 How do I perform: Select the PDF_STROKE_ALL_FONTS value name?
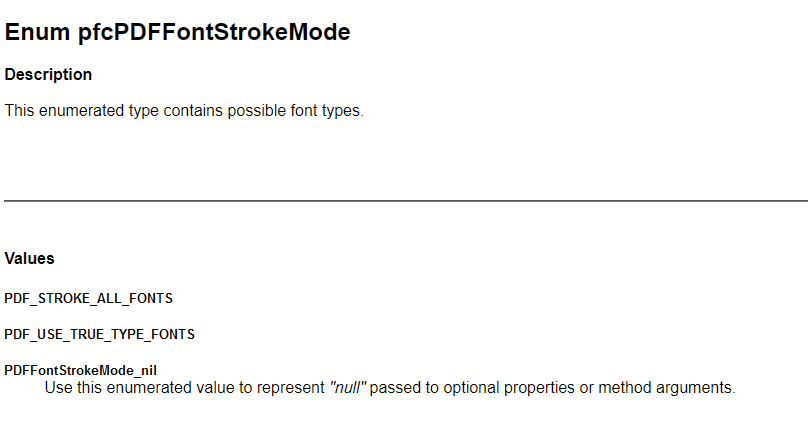(x=89, y=298)
